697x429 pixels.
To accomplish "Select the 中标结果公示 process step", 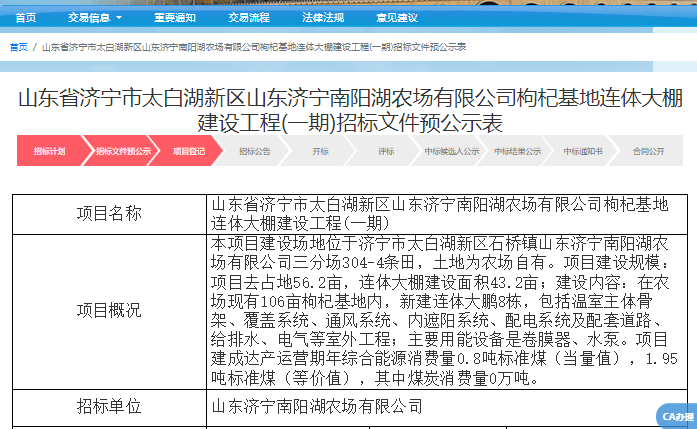I will coord(517,151).
